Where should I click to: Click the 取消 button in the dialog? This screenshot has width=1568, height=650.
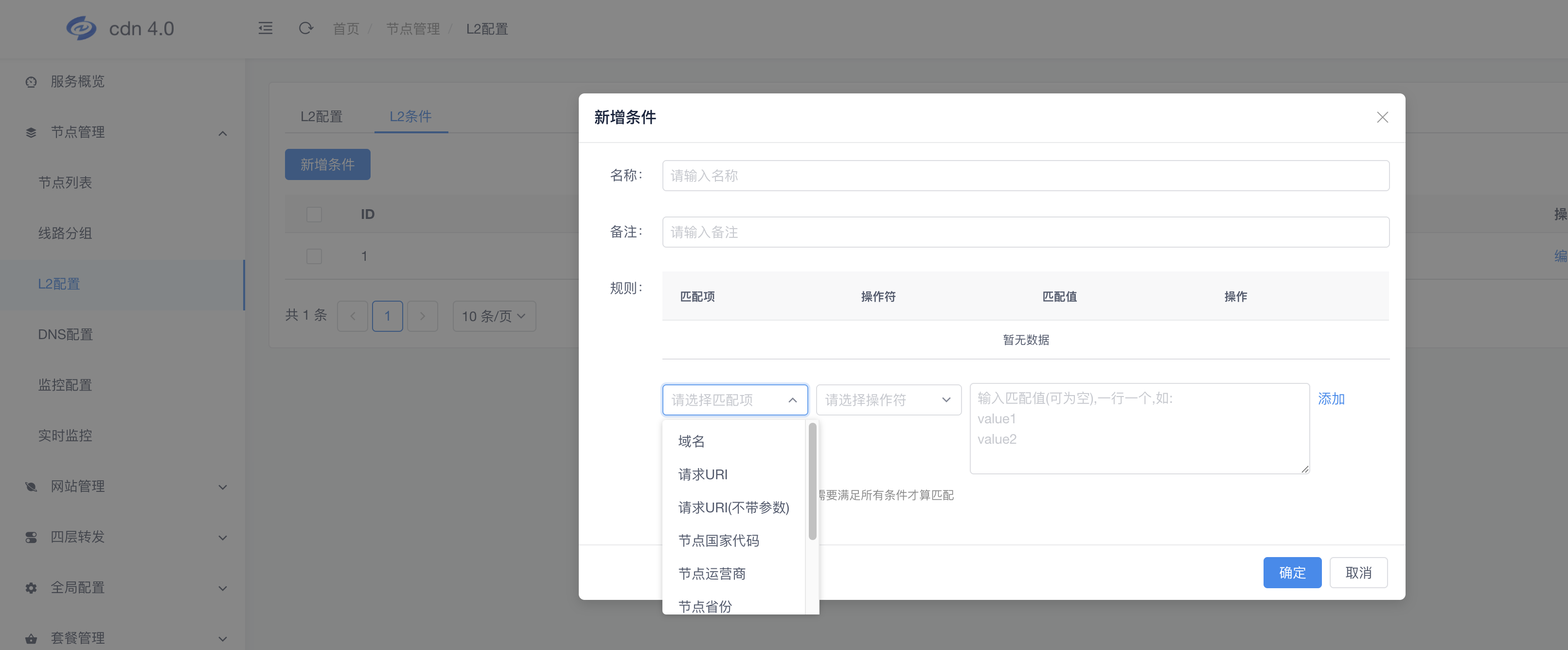(1358, 572)
